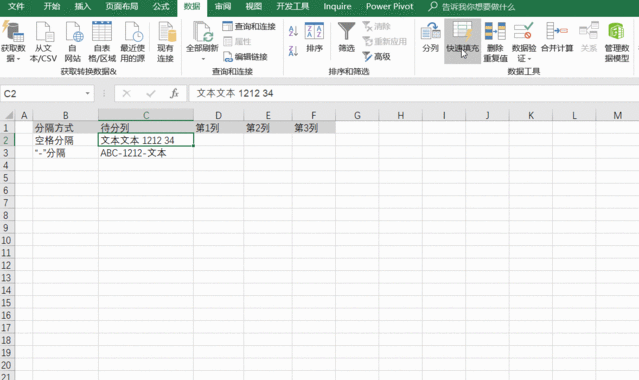Sort ascending A to Z
The image size is (639, 380).
click(293, 31)
